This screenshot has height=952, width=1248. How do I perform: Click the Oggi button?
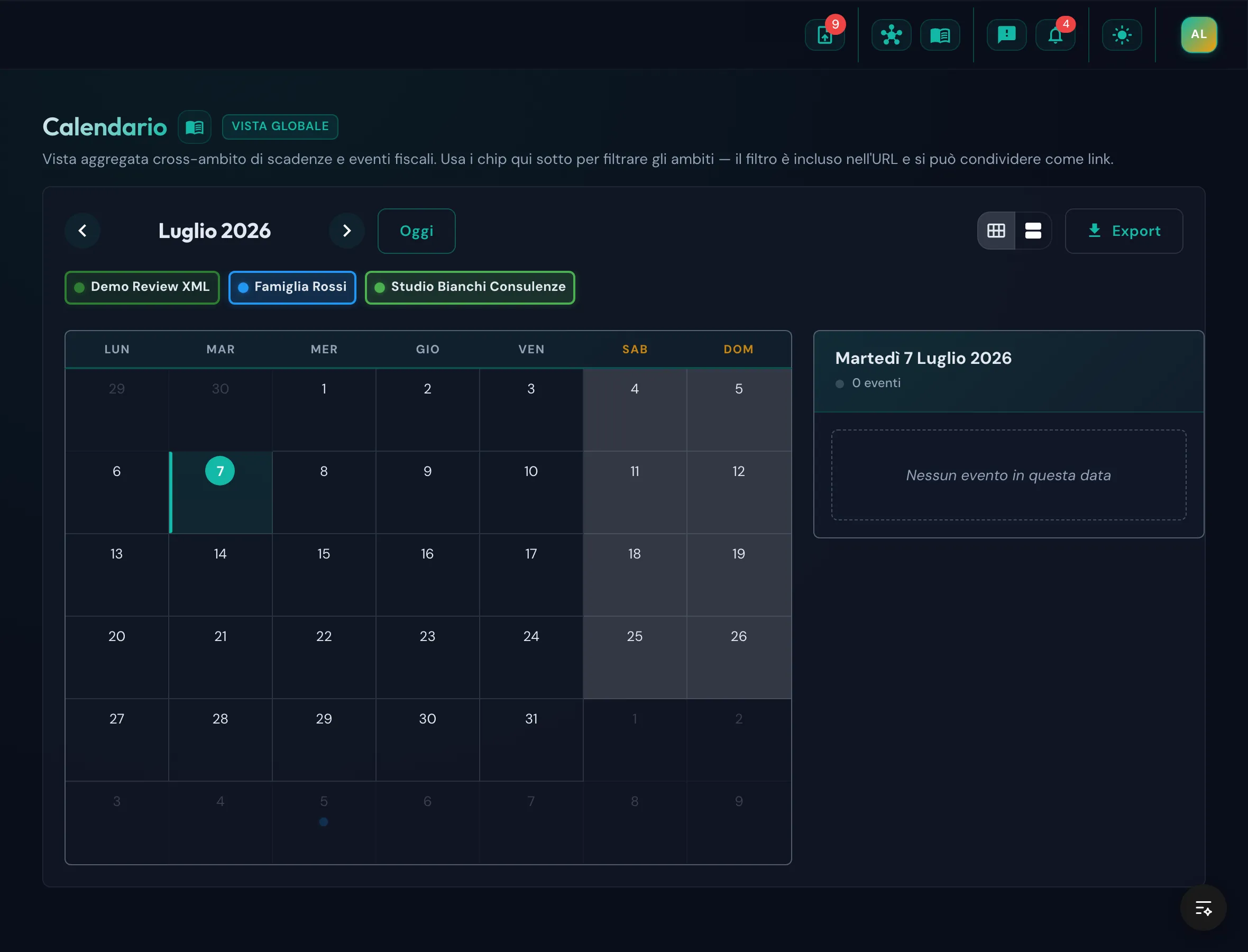pos(416,231)
